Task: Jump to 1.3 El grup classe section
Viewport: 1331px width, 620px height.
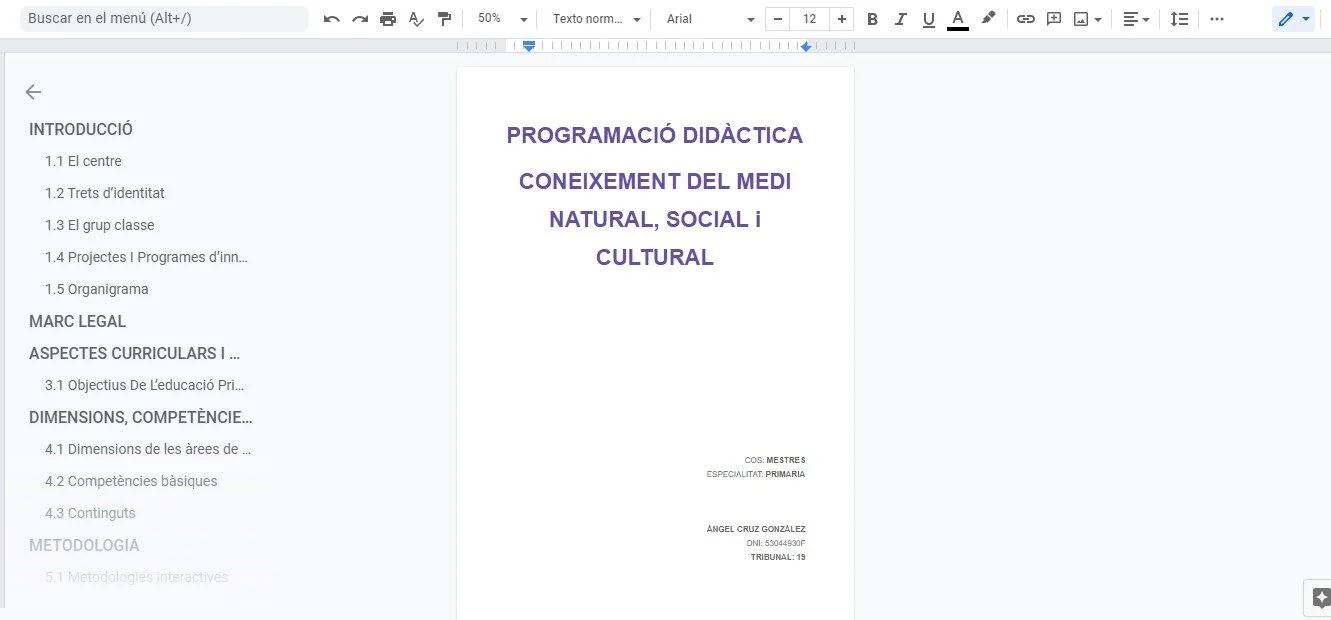Action: coord(100,225)
